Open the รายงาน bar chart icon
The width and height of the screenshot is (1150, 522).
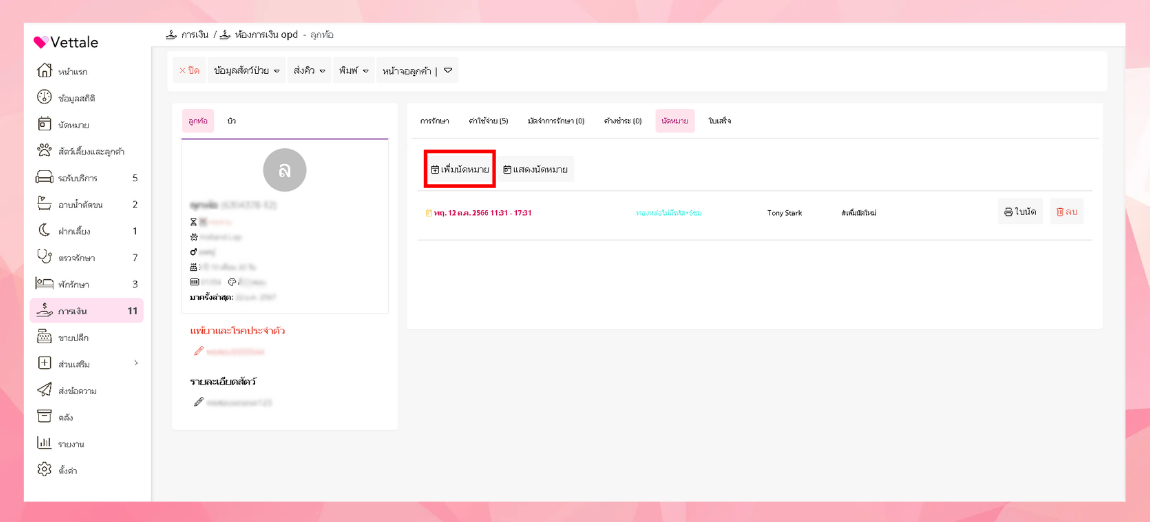44,443
